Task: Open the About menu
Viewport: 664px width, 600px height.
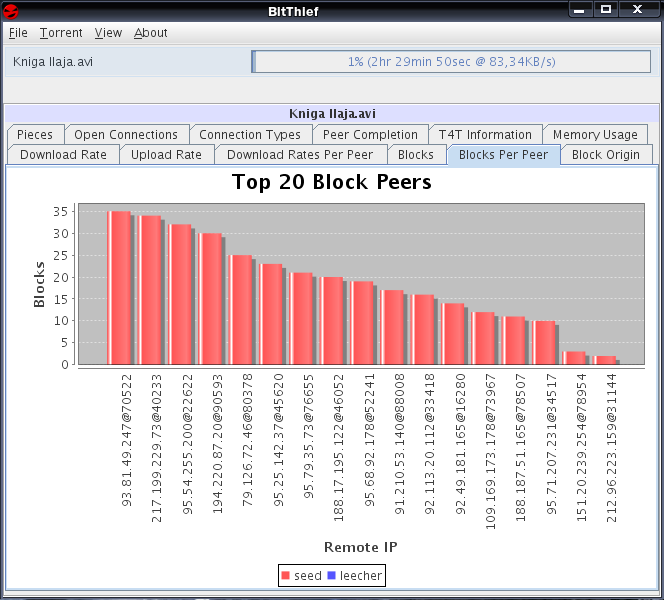Action: (x=150, y=33)
